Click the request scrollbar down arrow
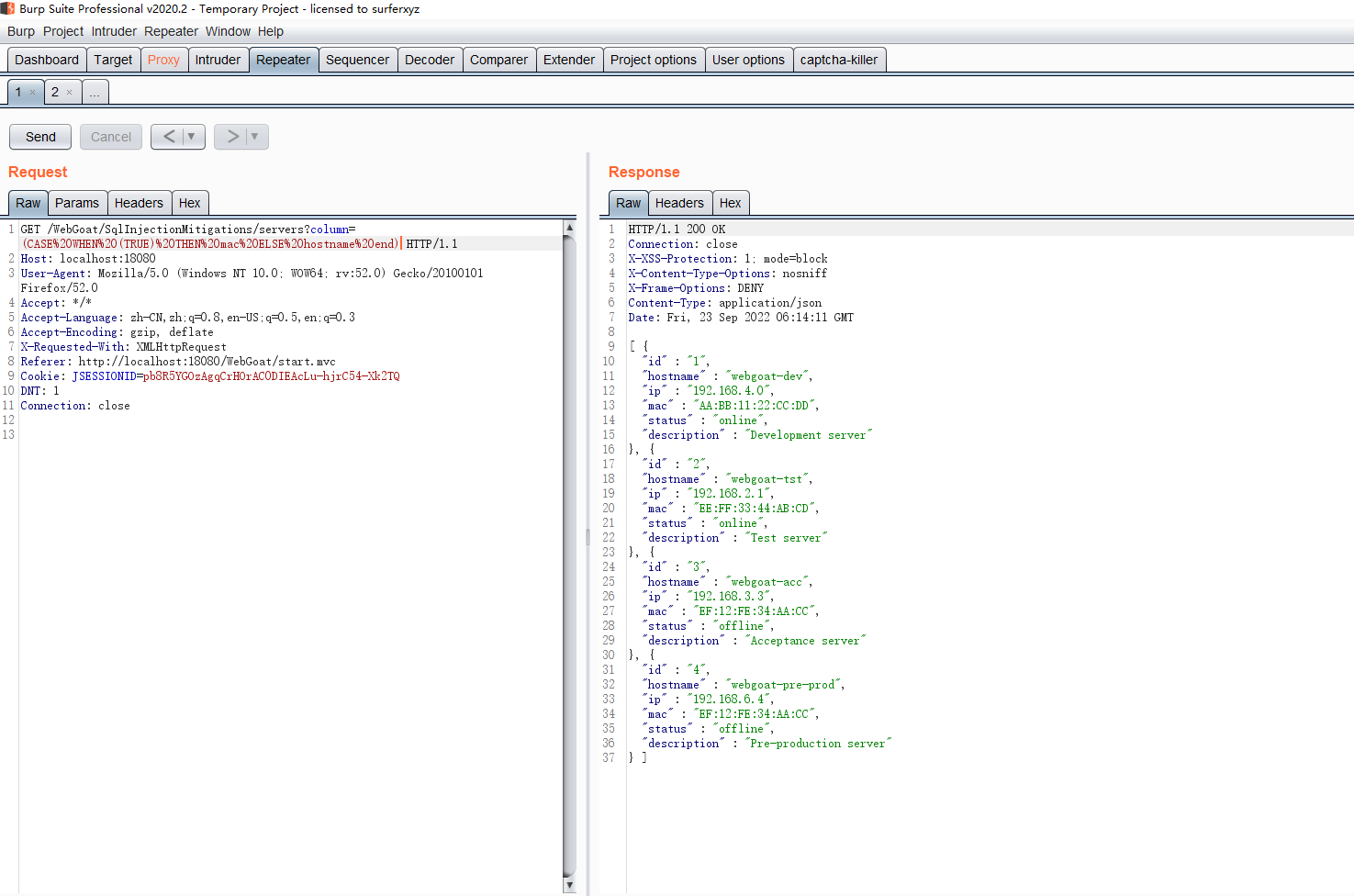 [x=569, y=885]
